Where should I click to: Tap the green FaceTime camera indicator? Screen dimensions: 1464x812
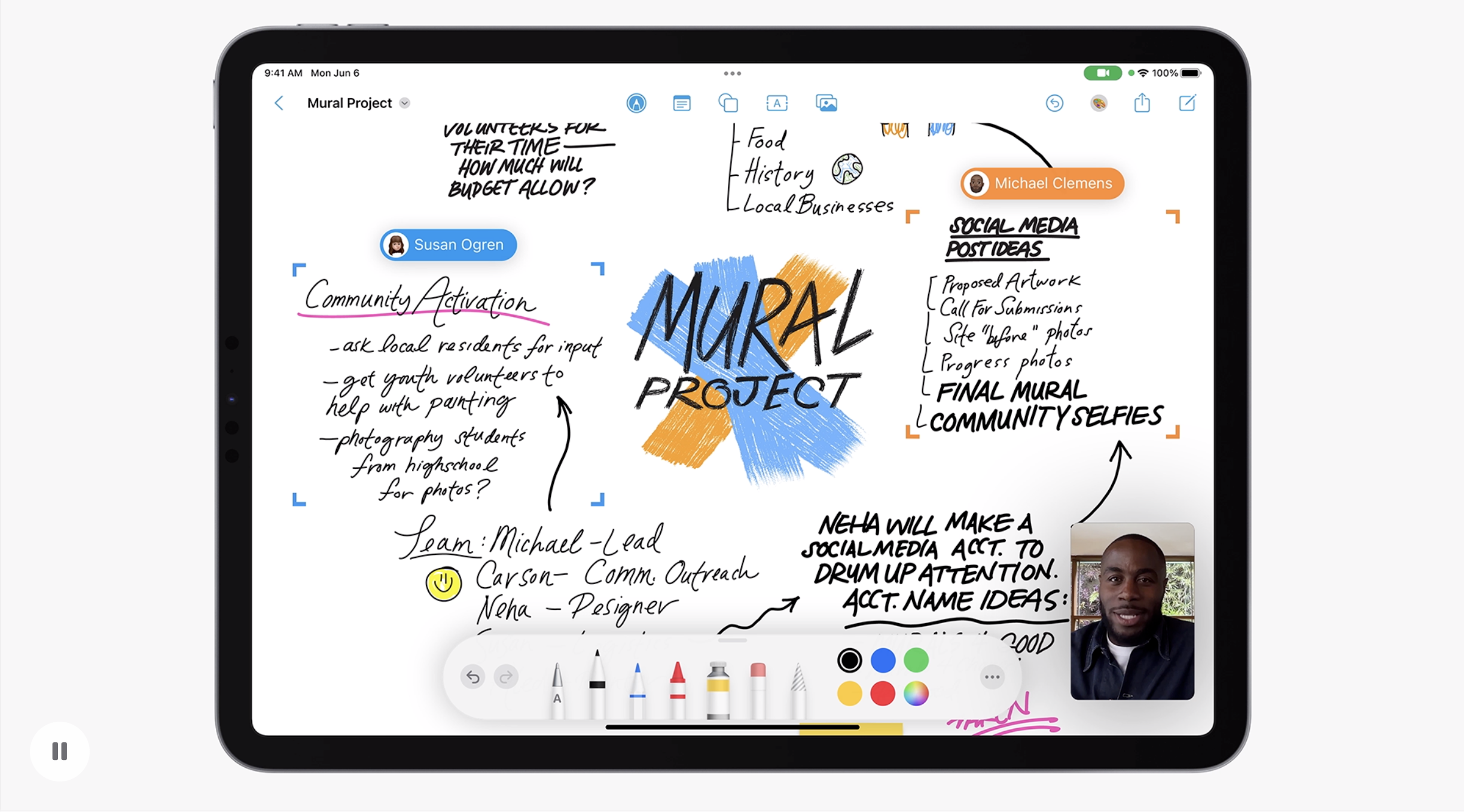(1102, 73)
